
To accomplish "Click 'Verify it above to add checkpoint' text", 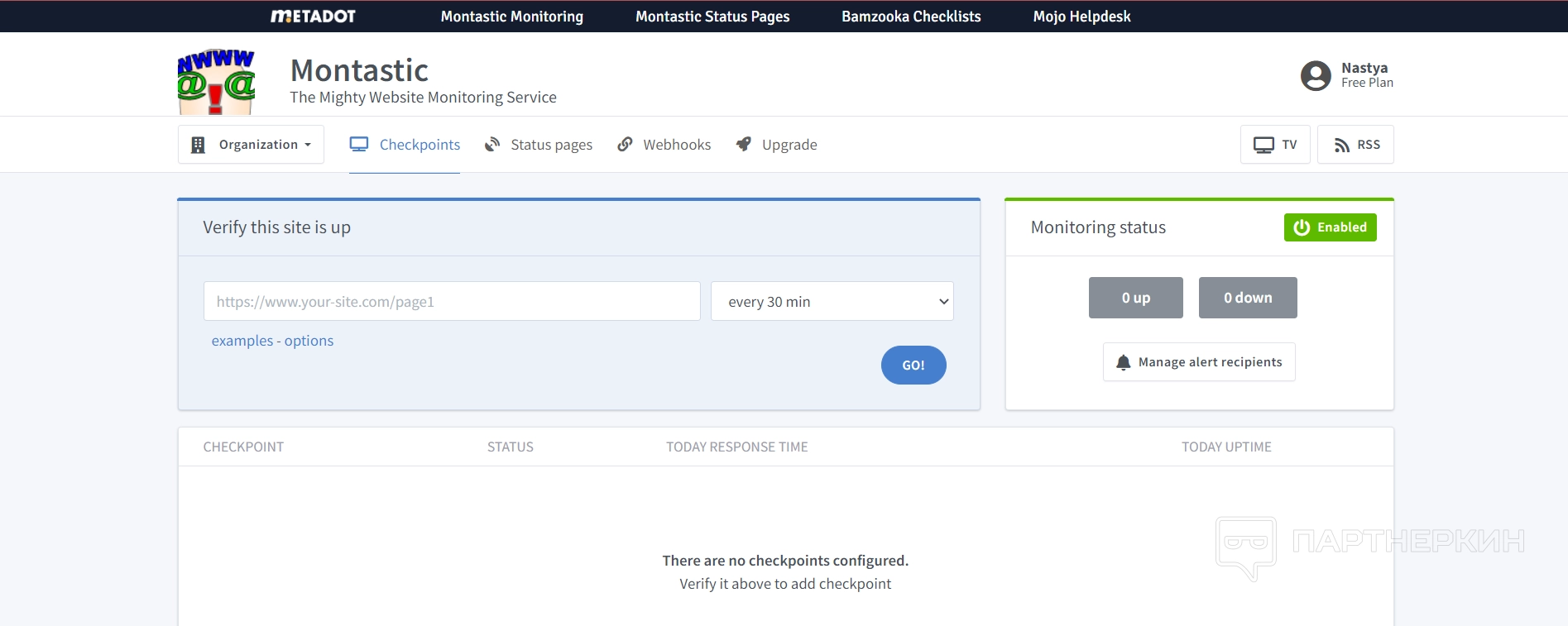I will coord(785,584).
